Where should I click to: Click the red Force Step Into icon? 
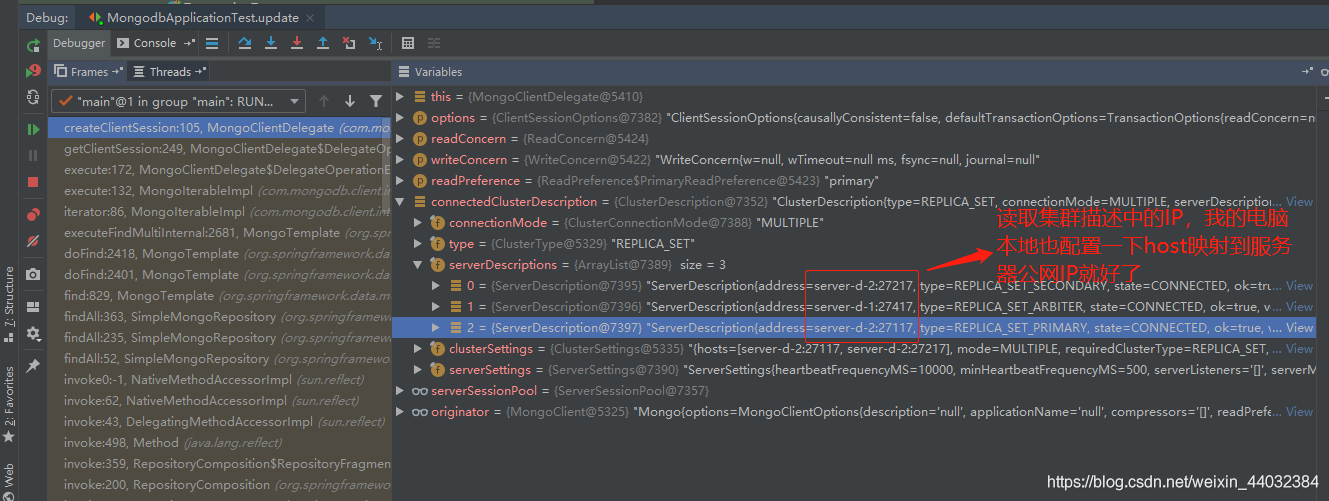click(x=297, y=43)
